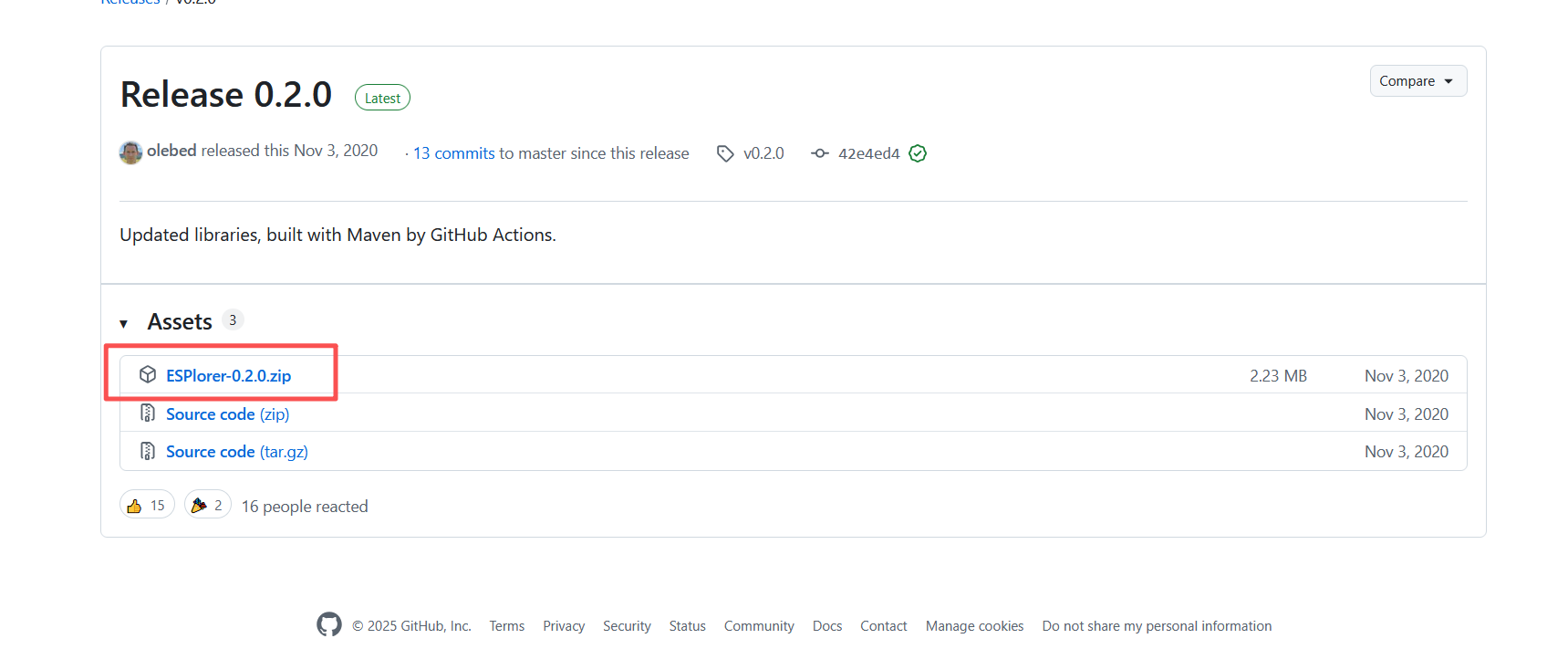Viewport: 1568px width, 670px height.
Task: Click the Release 0.2.0 heading
Action: [226, 95]
